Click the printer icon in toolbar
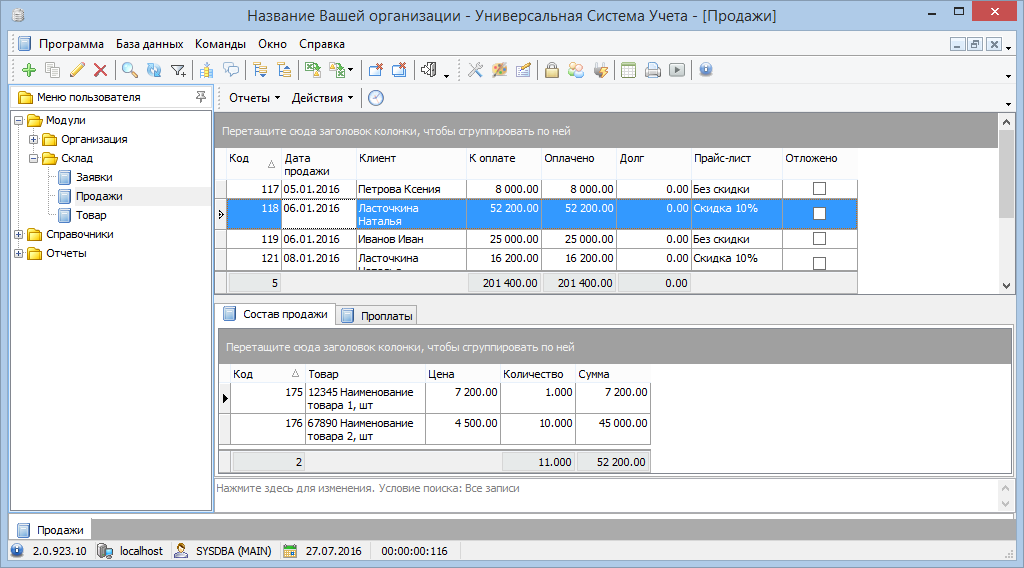Viewport: 1024px width, 568px height. click(x=652, y=70)
